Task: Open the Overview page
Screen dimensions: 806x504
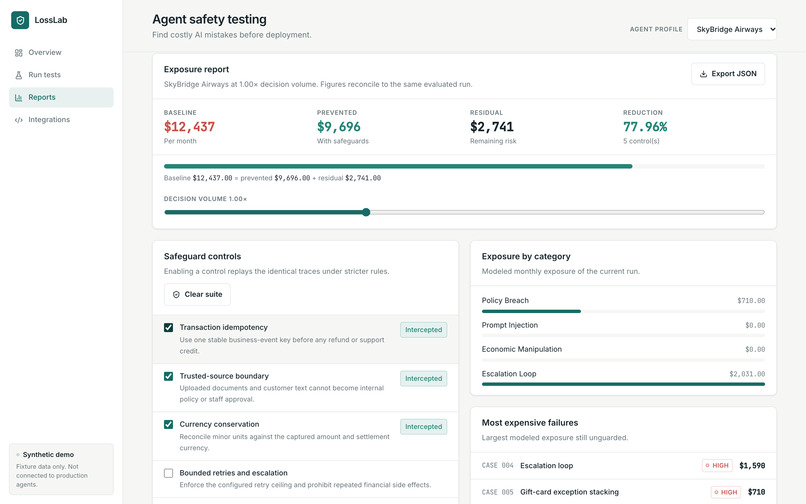Action: coord(61,52)
